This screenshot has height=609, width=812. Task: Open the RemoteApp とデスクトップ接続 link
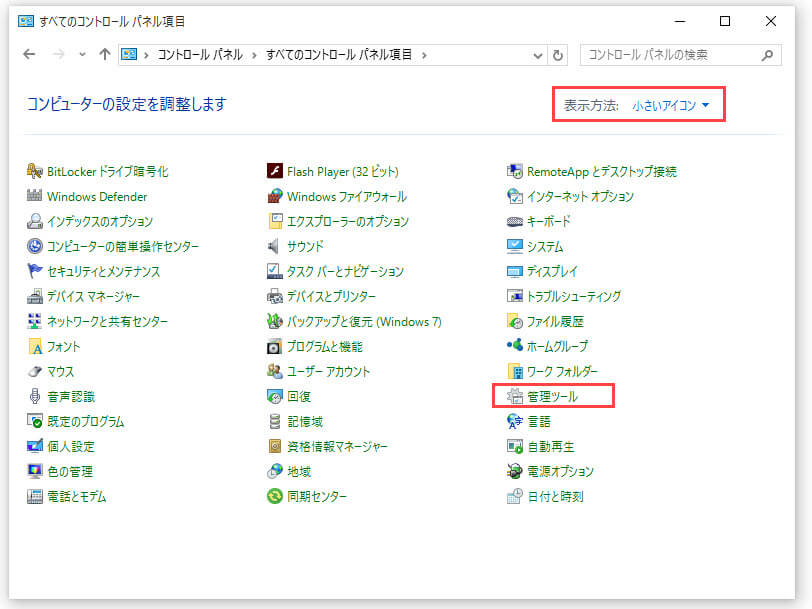pos(602,171)
